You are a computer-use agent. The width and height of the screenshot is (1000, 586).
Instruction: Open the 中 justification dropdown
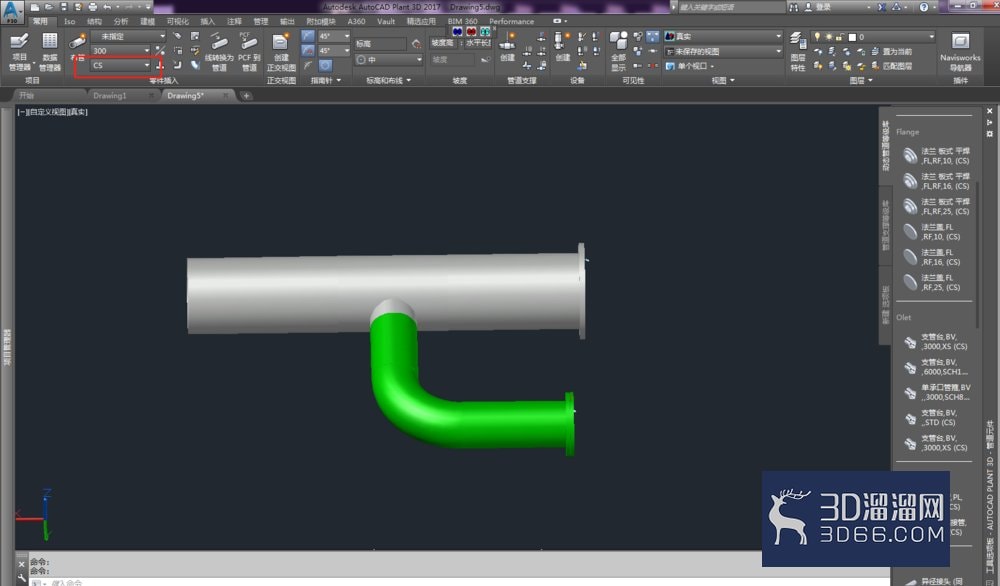[388, 59]
